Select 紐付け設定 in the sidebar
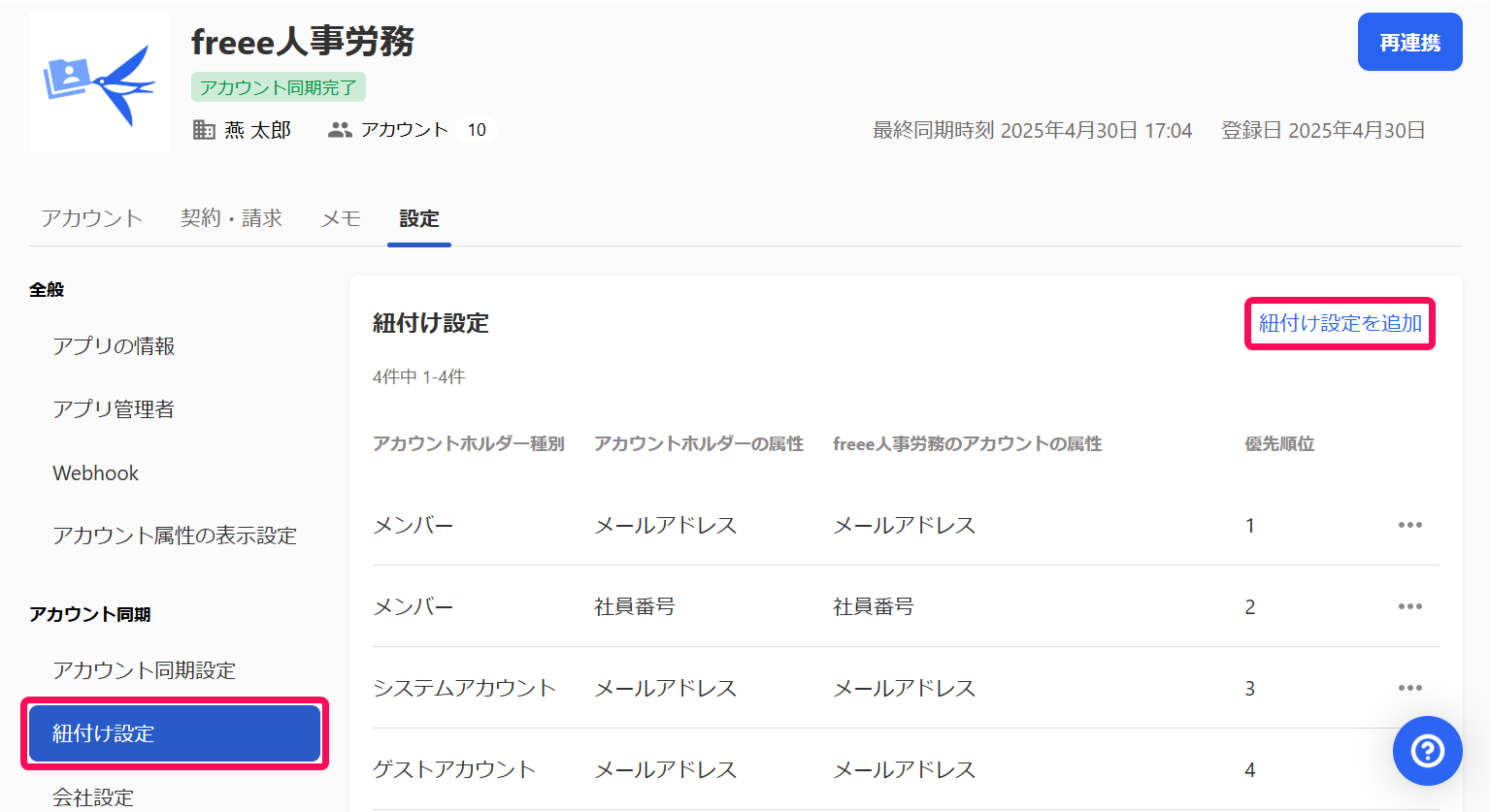This screenshot has height=812, width=1490. tap(175, 733)
